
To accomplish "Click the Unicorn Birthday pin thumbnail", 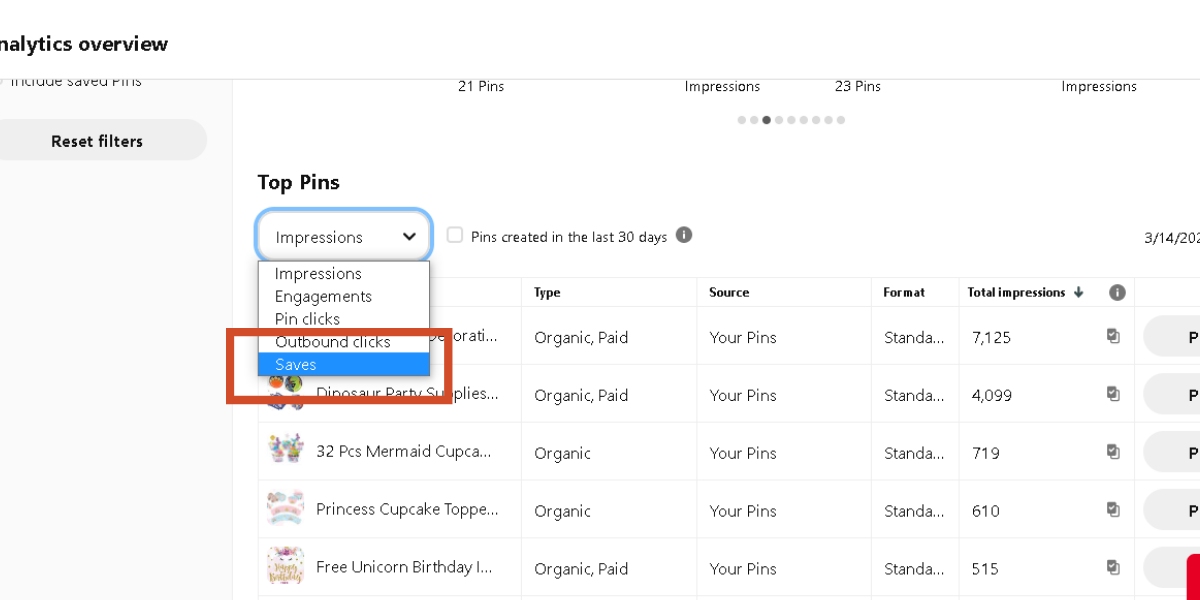I will [285, 566].
